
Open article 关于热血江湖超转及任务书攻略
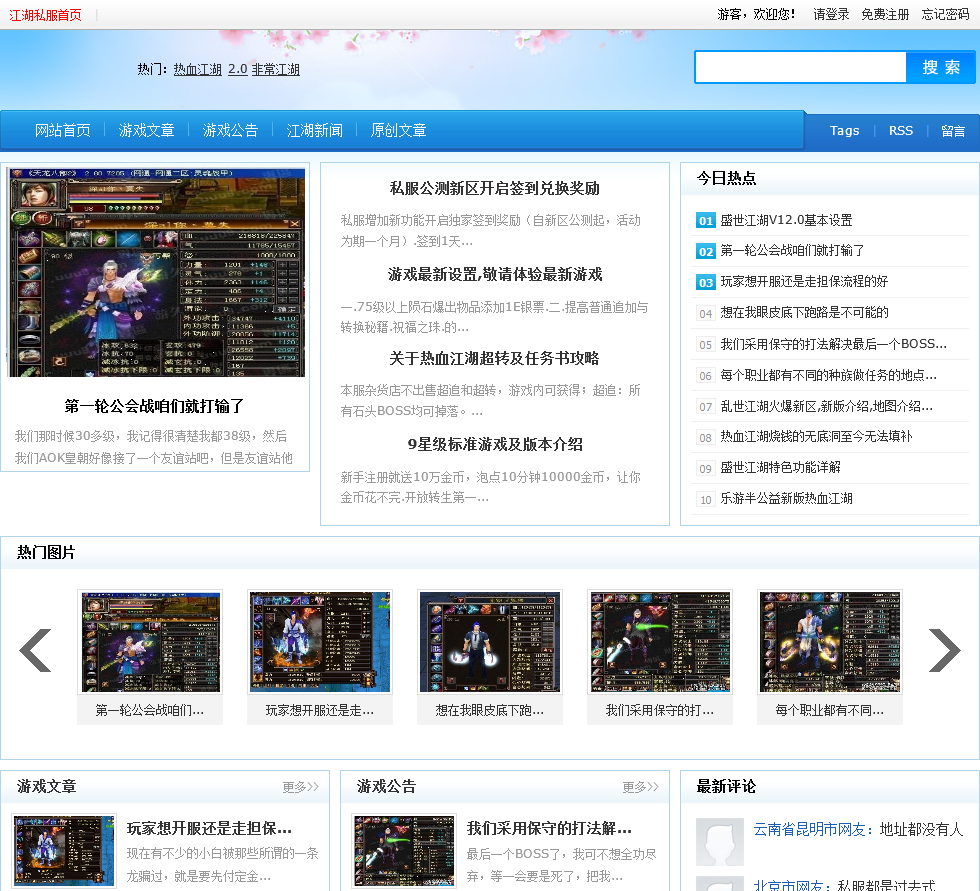[x=494, y=358]
